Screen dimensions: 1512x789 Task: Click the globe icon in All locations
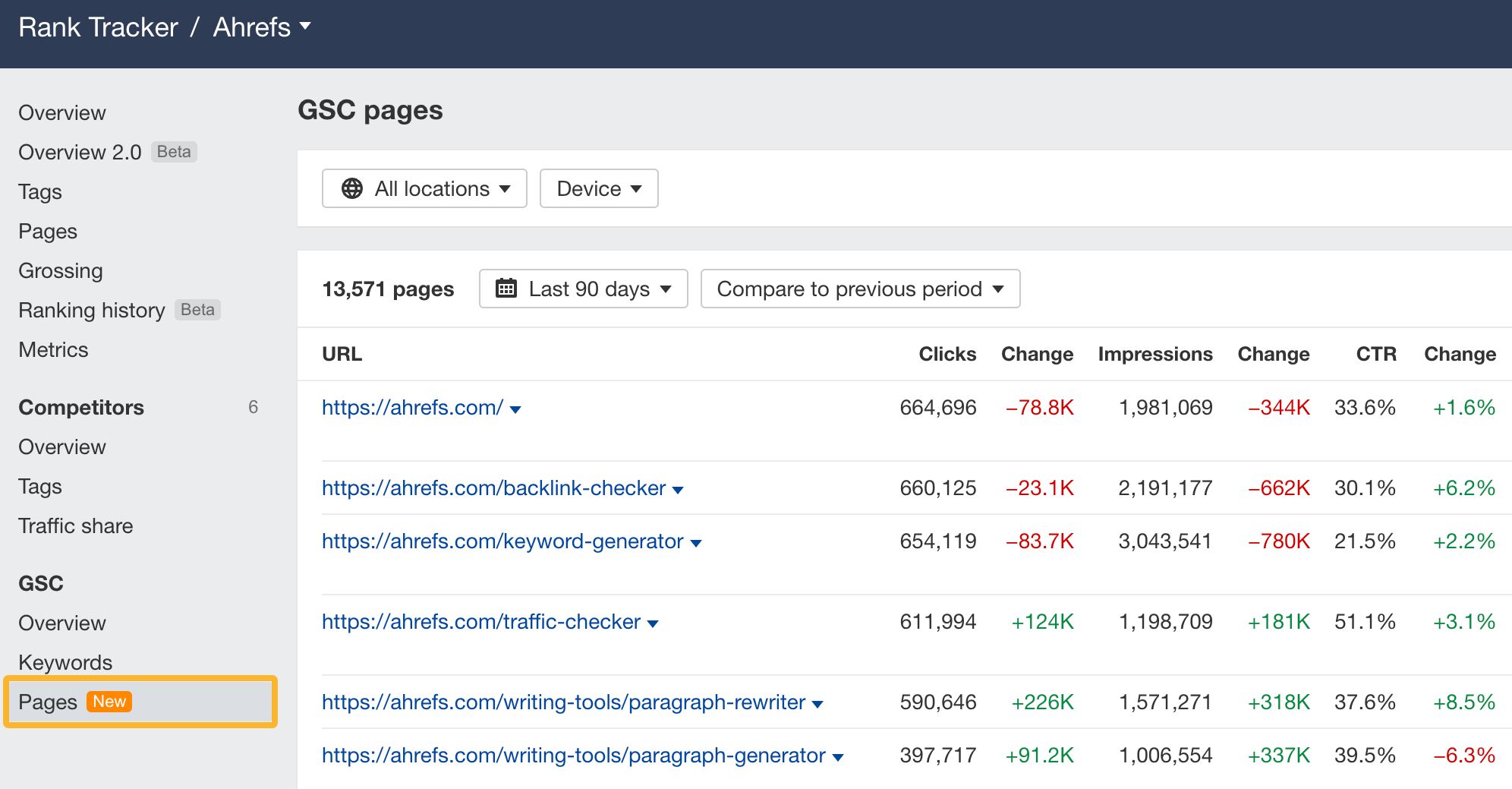(352, 188)
